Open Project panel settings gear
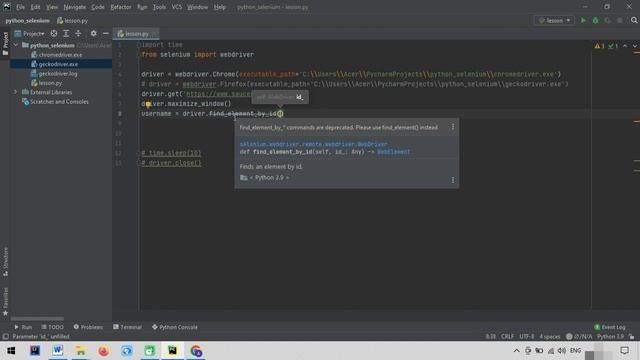Image resolution: width=640 pixels, height=360 pixels. pos(93,33)
